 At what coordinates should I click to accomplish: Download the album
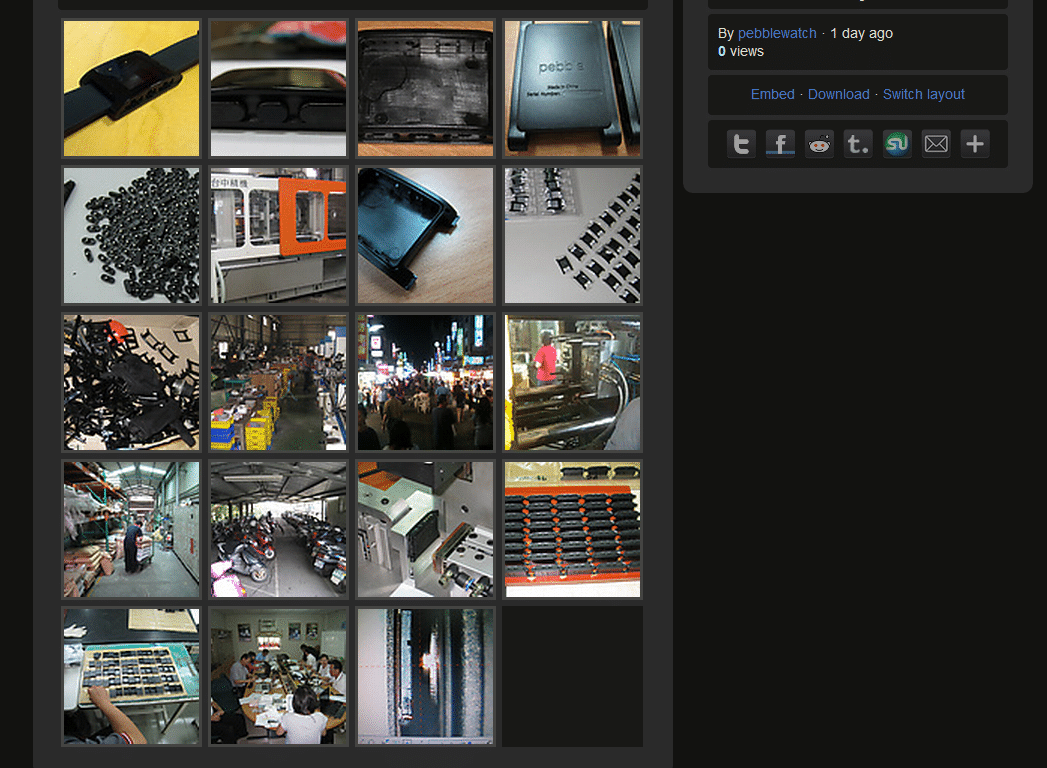click(x=838, y=94)
